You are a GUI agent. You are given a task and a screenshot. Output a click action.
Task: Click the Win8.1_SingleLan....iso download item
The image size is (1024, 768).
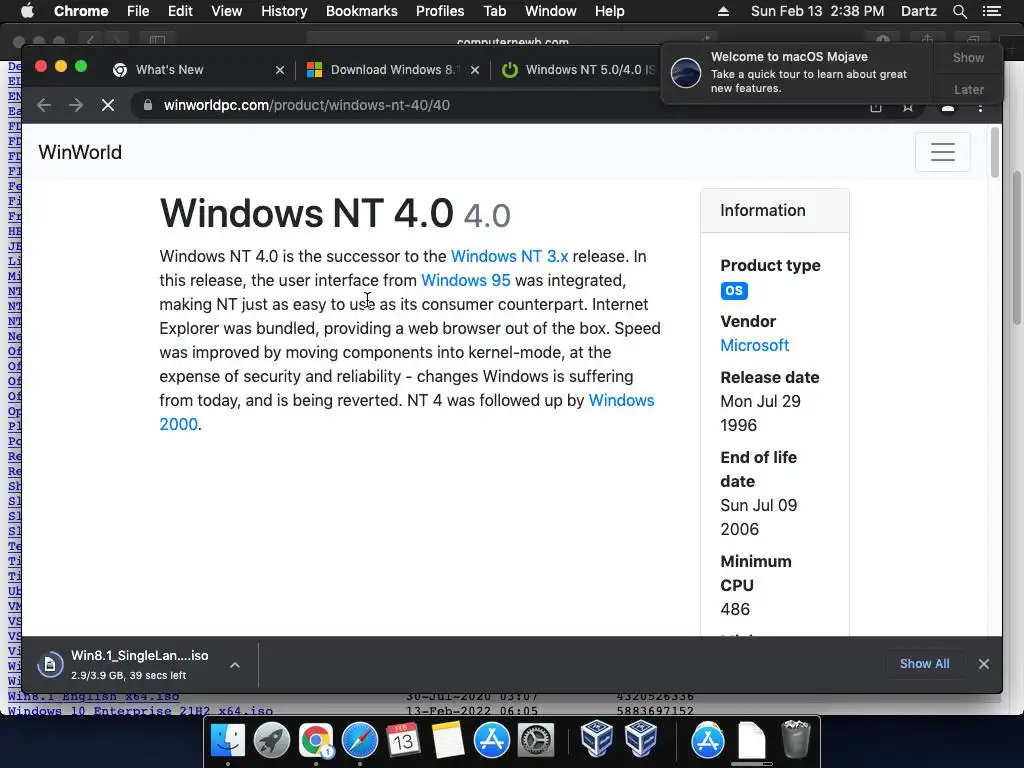tap(139, 665)
